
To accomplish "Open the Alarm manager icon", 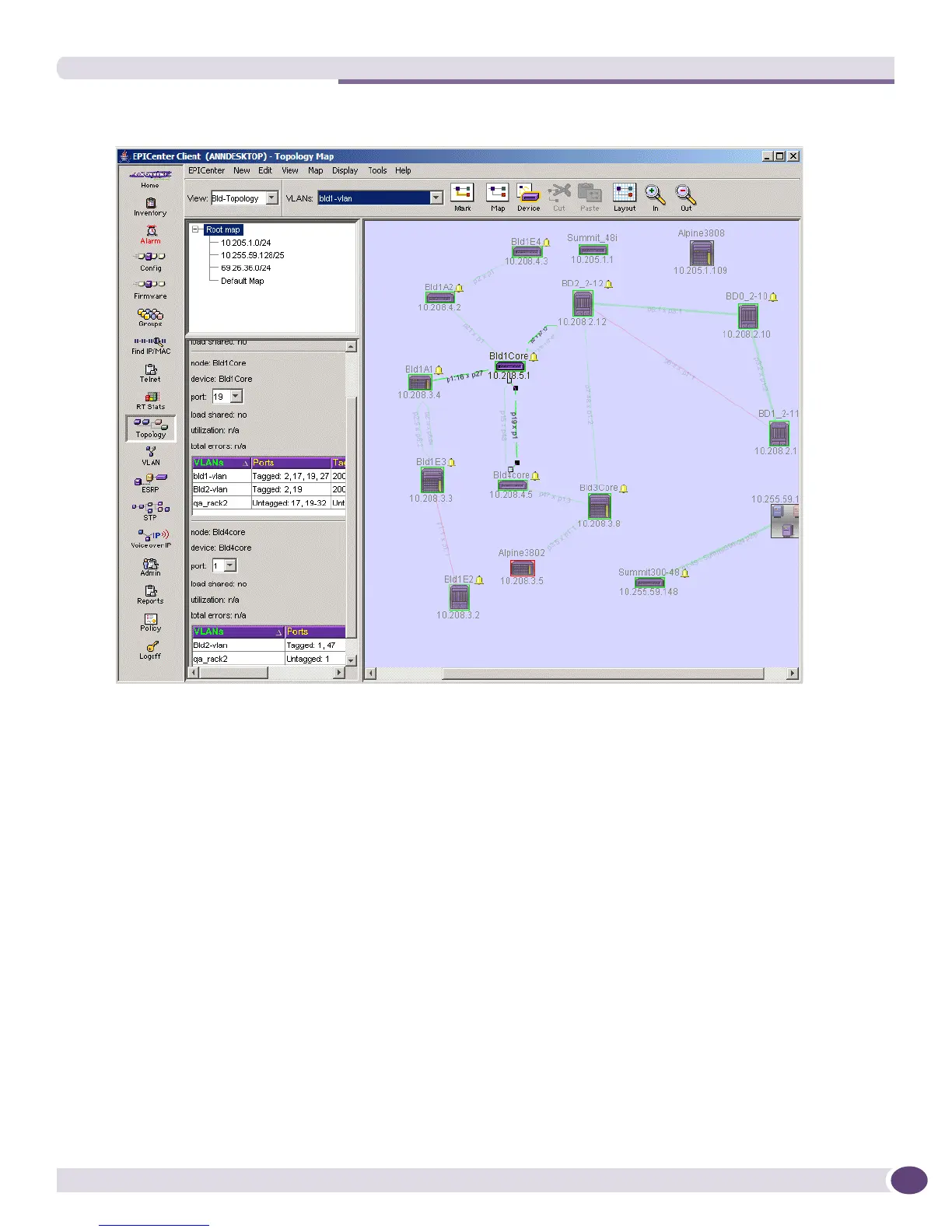I will pos(150,235).
